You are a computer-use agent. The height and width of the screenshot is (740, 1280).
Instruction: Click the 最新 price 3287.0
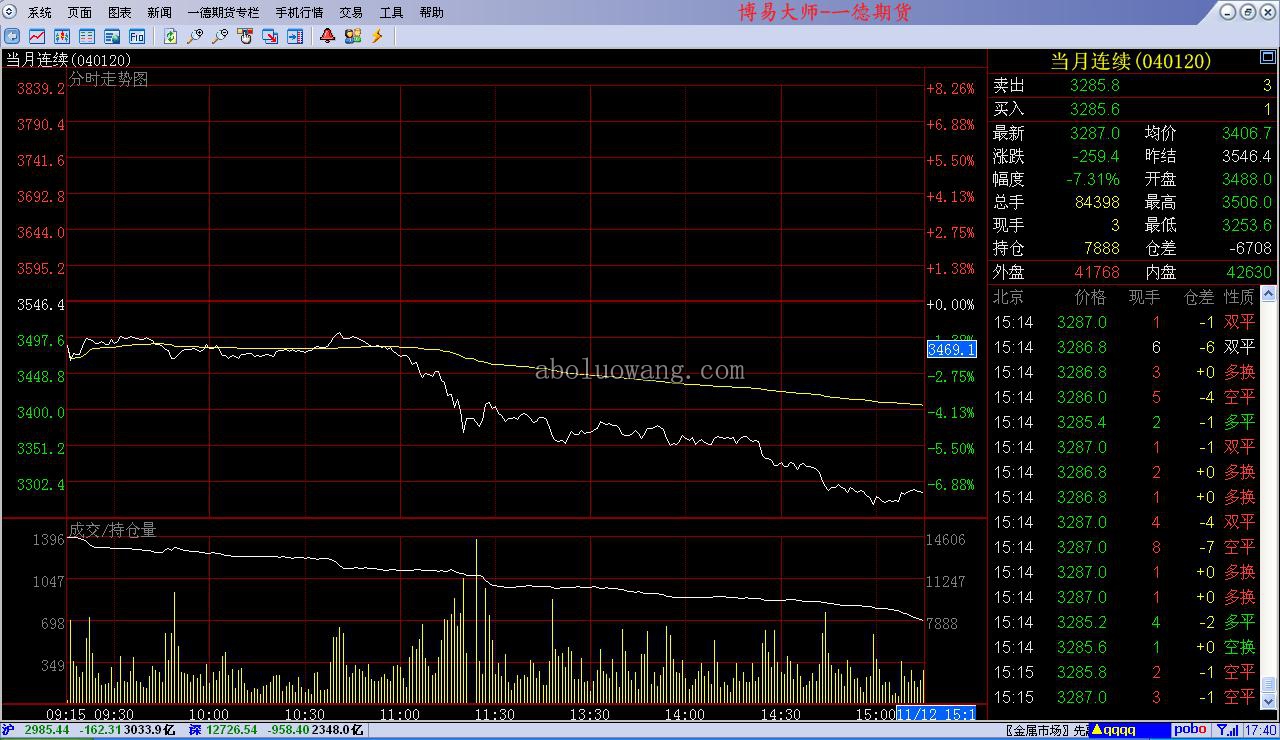1094,133
